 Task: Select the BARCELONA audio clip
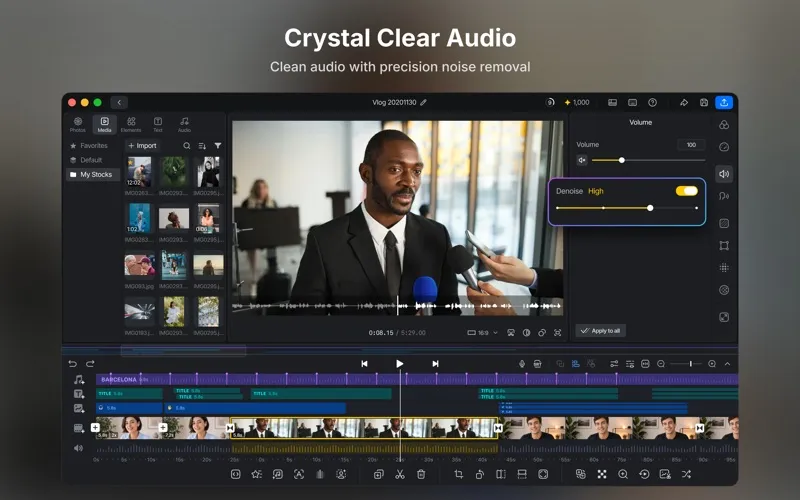417,380
